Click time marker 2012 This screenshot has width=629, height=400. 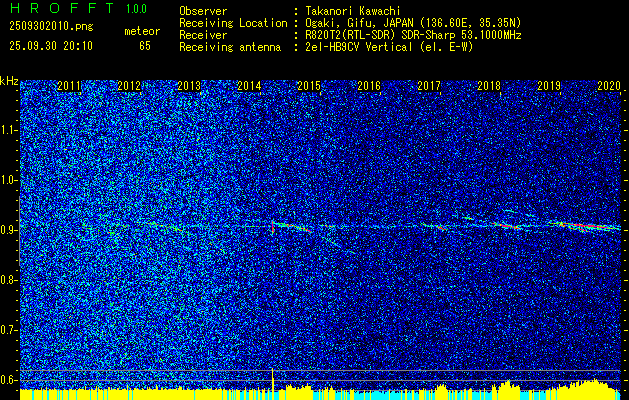pyautogui.click(x=129, y=85)
